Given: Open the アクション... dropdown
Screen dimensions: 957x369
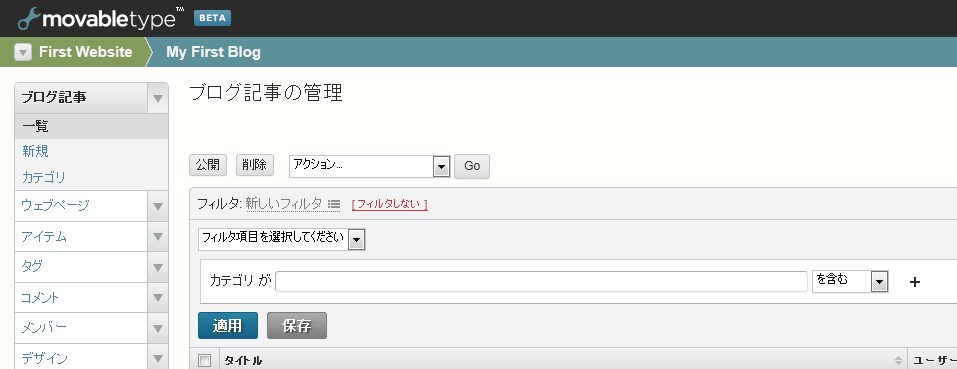Looking at the screenshot, I should (x=369, y=166).
